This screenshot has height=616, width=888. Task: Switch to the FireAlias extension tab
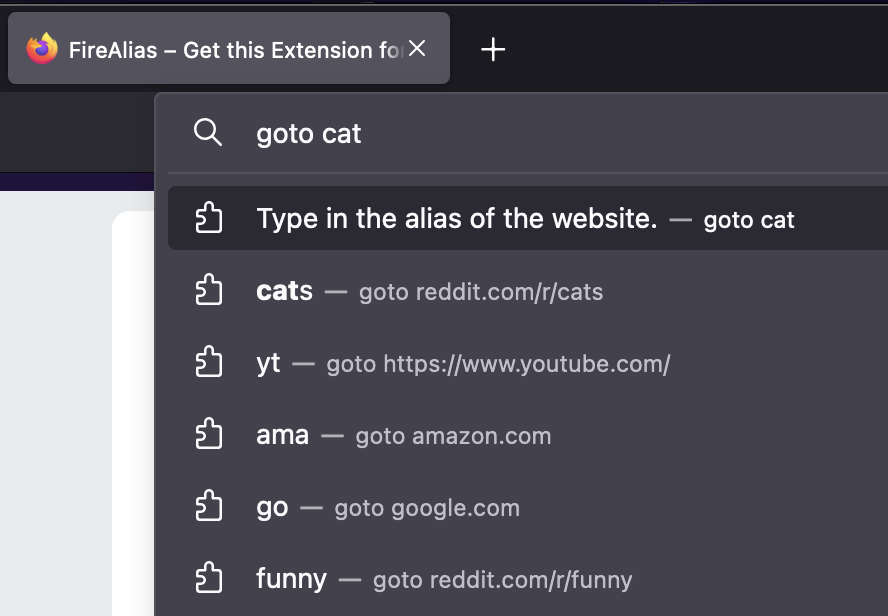(x=229, y=49)
